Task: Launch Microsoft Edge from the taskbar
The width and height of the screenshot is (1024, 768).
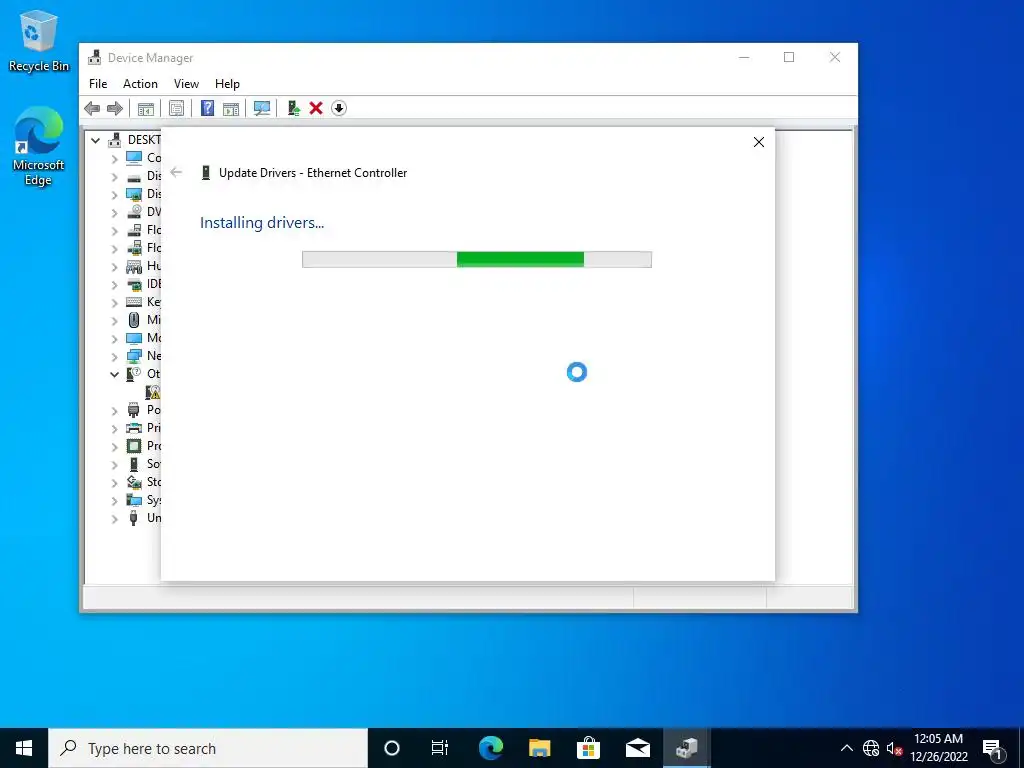Action: tap(490, 748)
